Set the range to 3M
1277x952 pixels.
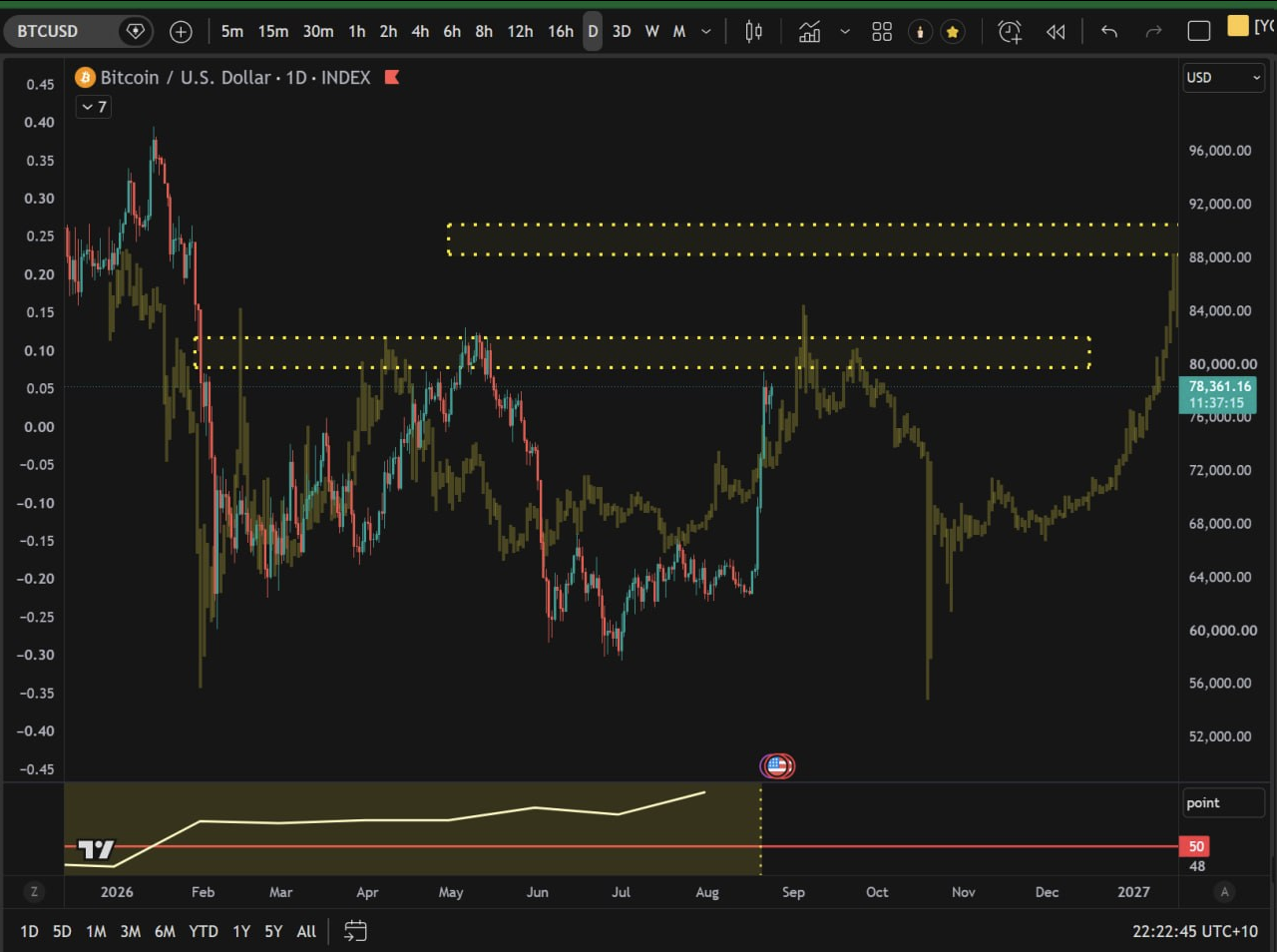(130, 931)
